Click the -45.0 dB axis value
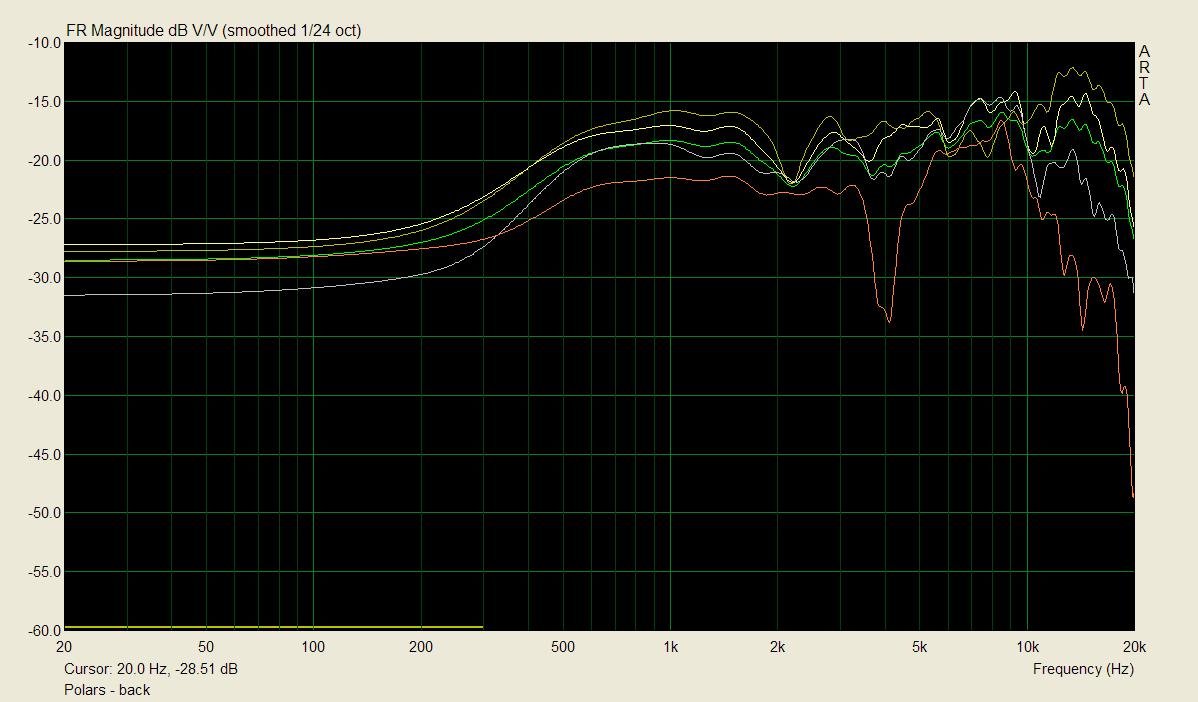Screen dimensions: 1198x702 [44, 455]
